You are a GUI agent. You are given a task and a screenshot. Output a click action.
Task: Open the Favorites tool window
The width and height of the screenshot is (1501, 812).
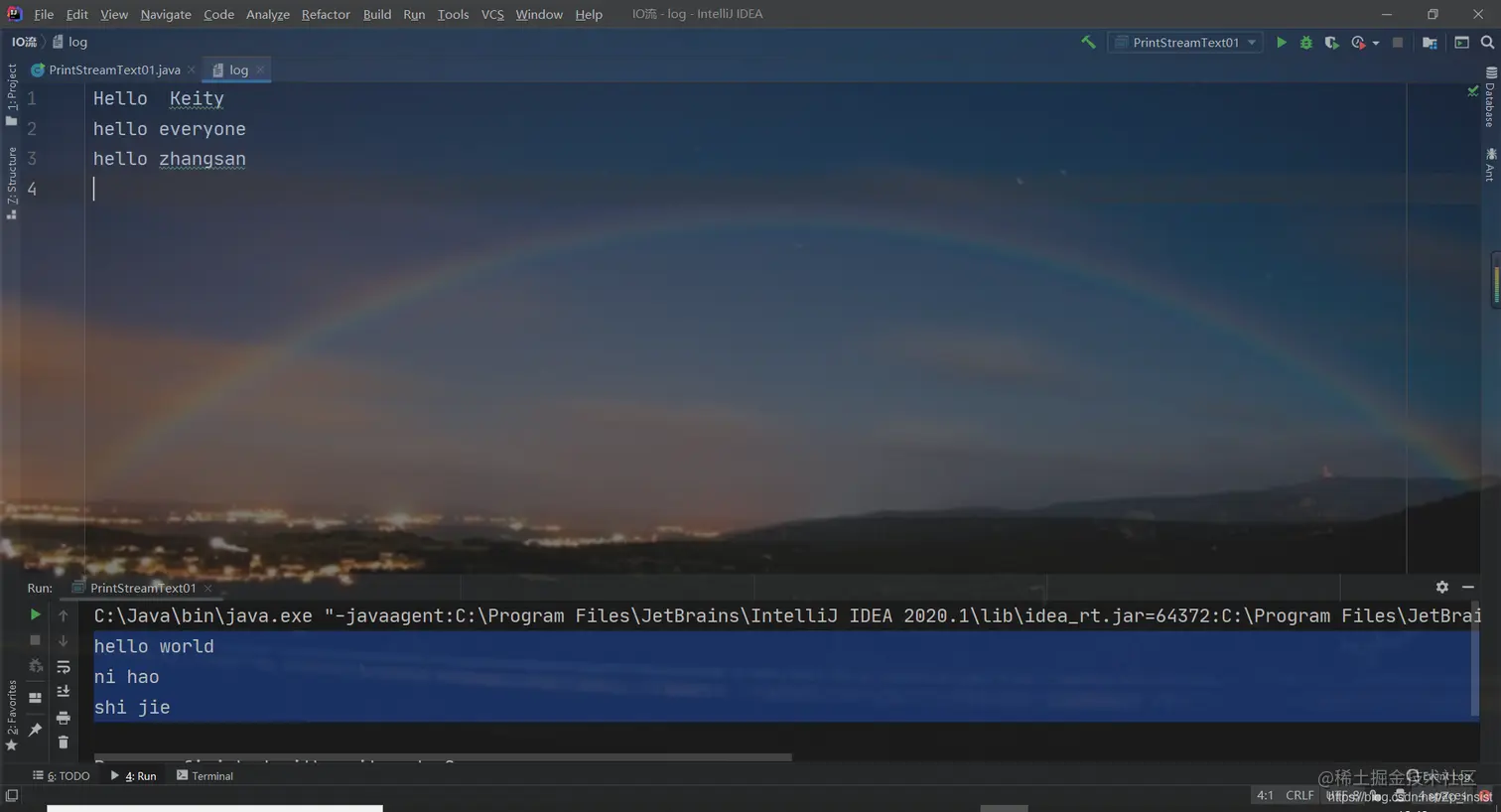coord(11,715)
